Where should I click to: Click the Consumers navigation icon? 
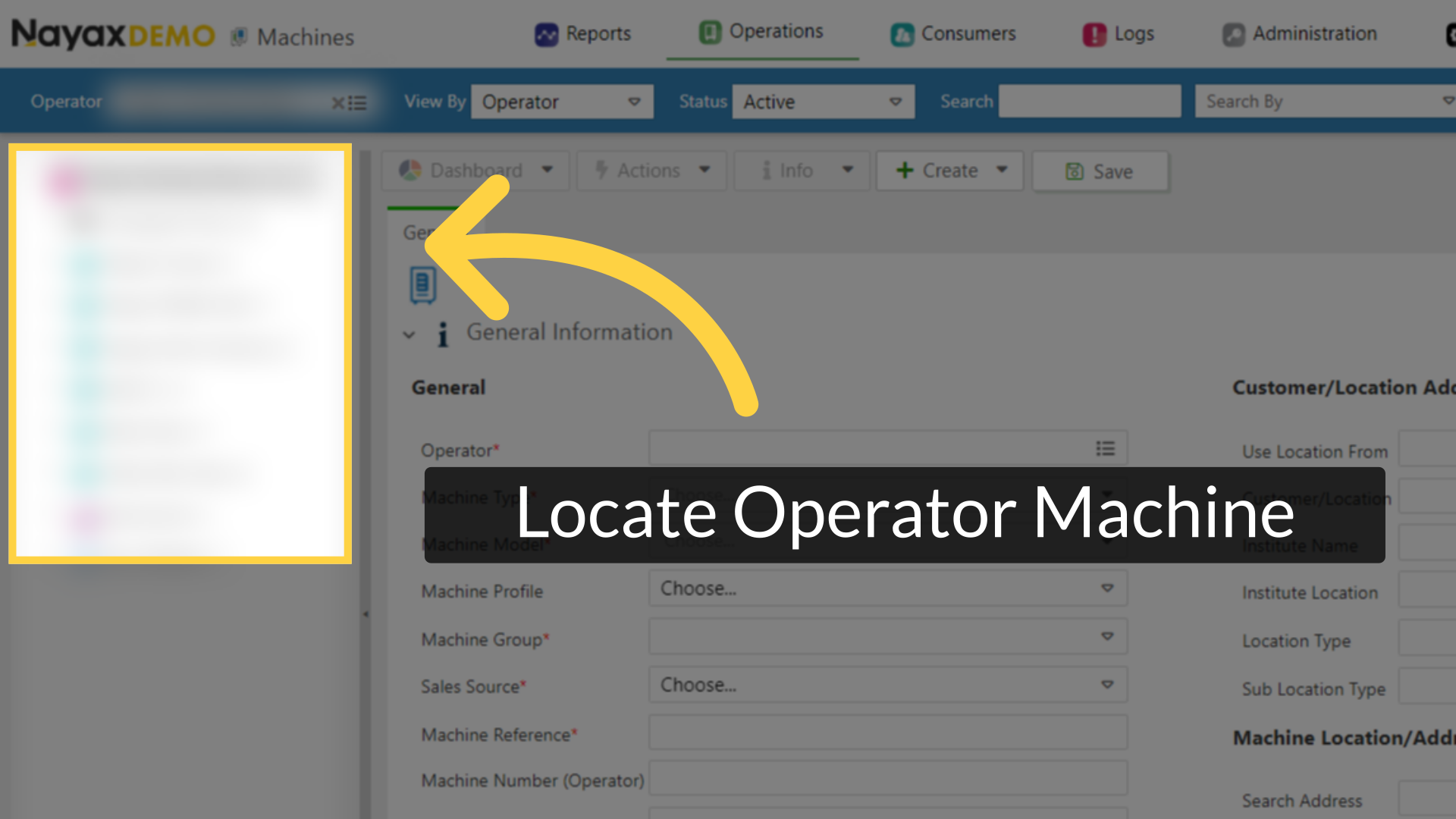902,34
